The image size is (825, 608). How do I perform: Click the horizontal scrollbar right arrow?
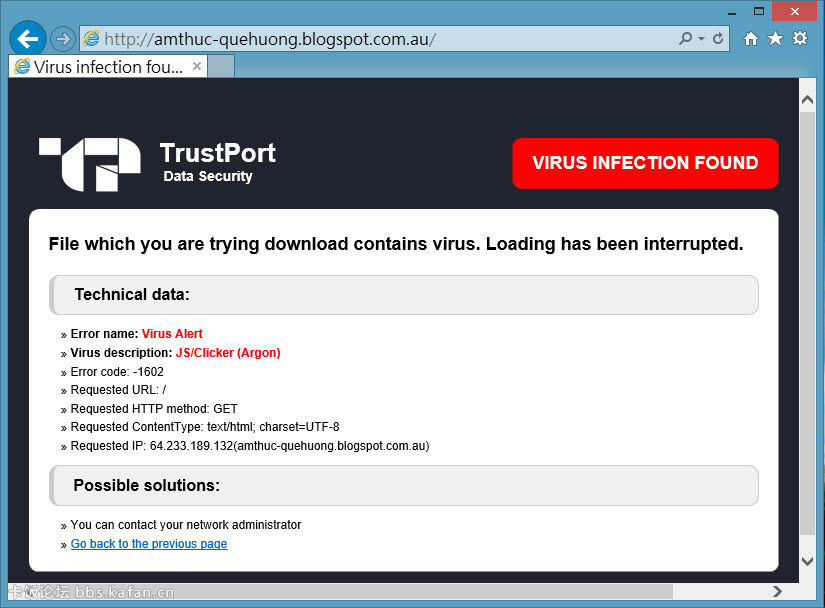[x=777, y=592]
